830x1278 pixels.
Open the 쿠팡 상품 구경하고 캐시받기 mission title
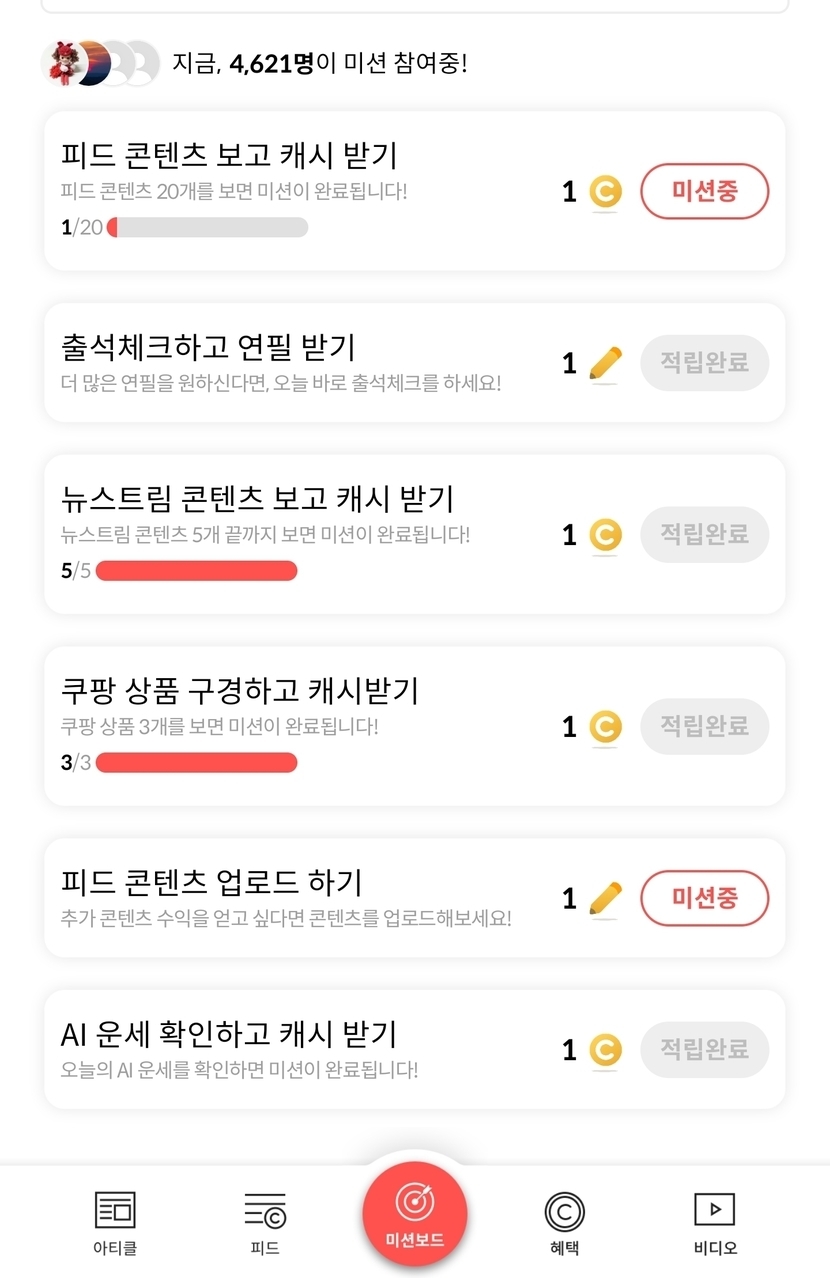pyautogui.click(x=239, y=690)
